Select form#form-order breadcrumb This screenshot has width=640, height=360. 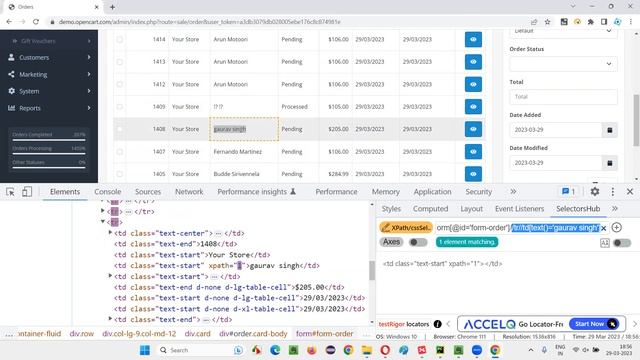click(x=324, y=333)
